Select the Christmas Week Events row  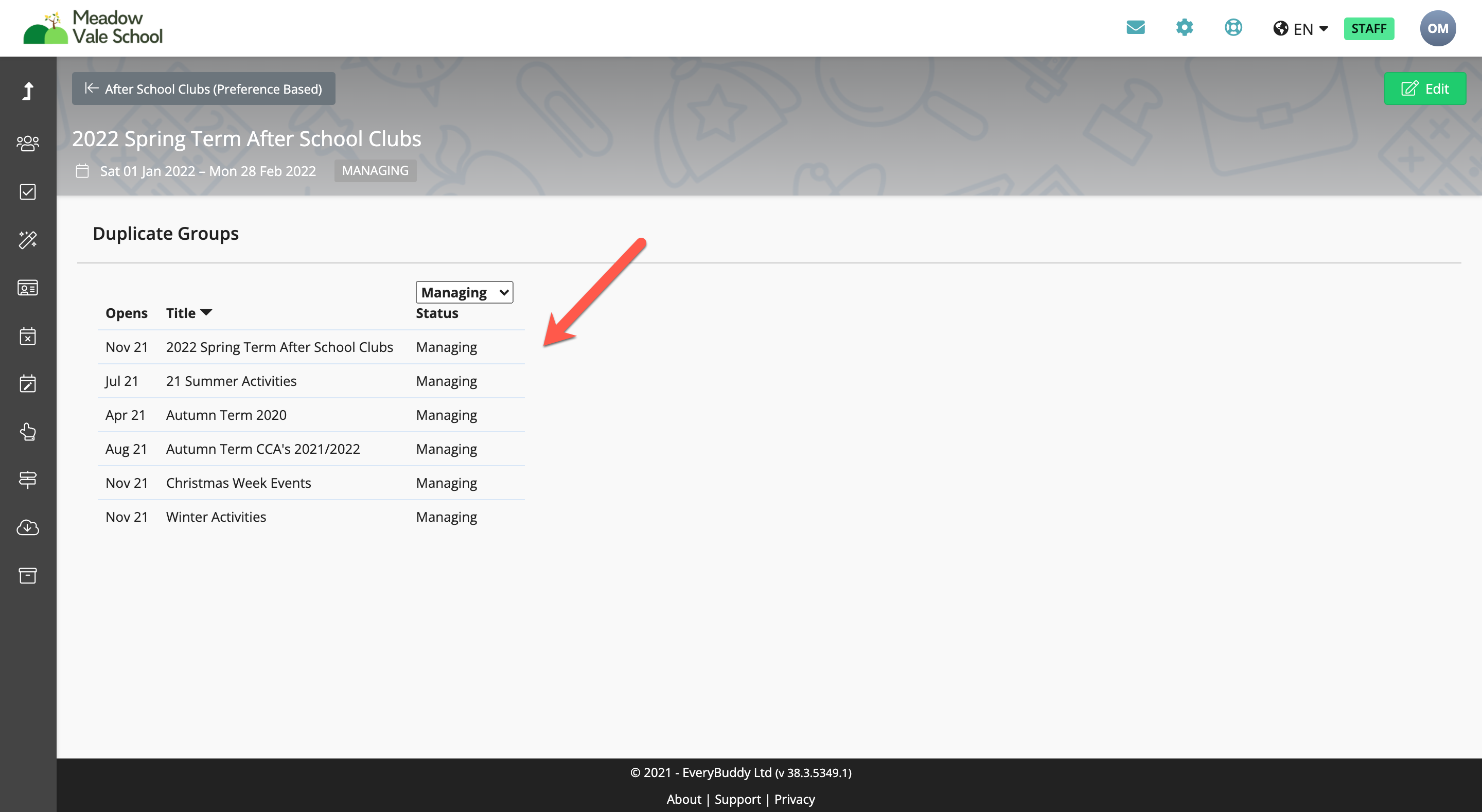click(x=311, y=483)
